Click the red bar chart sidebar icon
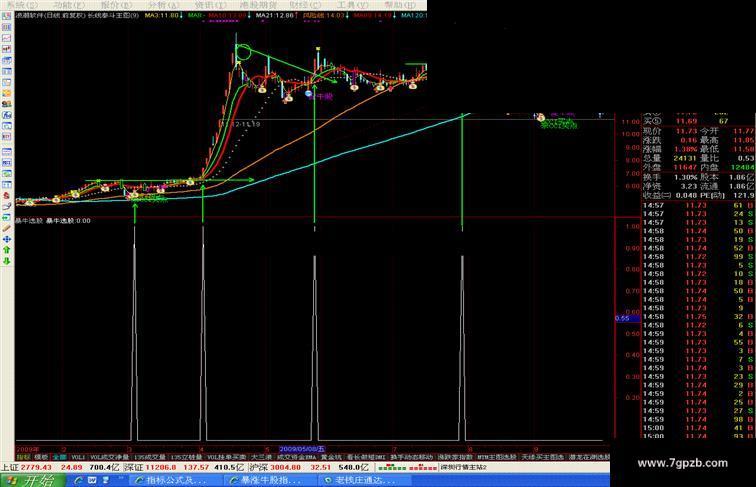Screen dimensions: 756x487 pos(6,49)
